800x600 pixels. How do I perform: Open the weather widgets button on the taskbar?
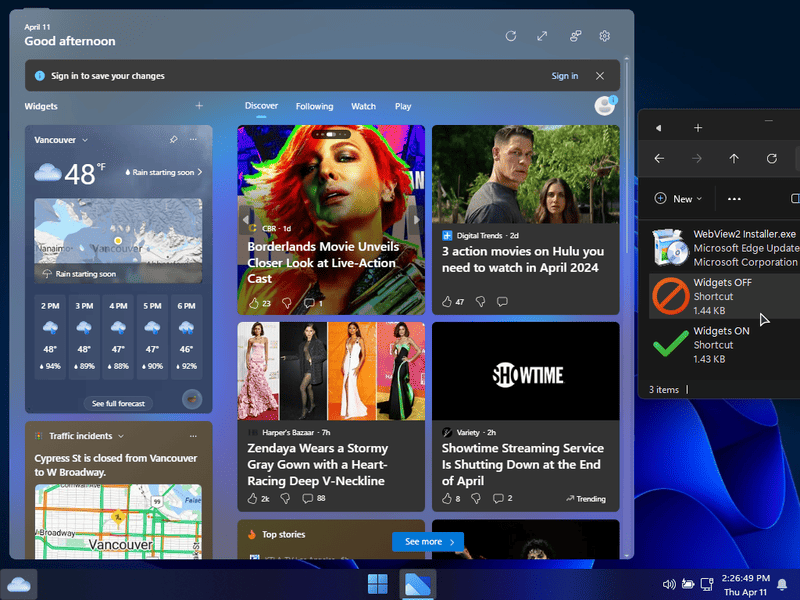[19, 585]
